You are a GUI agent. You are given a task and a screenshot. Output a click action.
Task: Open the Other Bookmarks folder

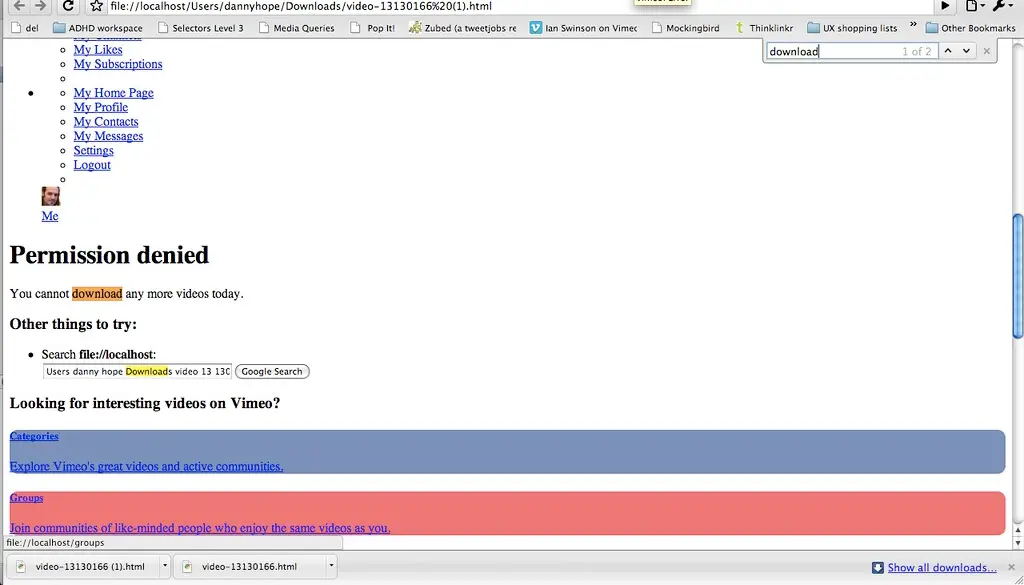click(x=970, y=28)
